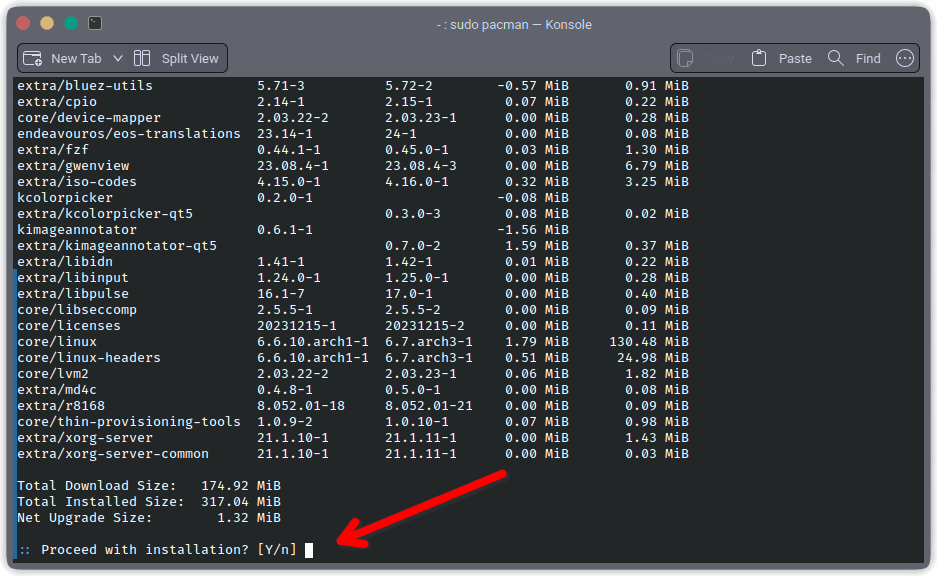The height and width of the screenshot is (576, 937).
Task: Open the New Tab dropdown arrow
Action: click(118, 59)
